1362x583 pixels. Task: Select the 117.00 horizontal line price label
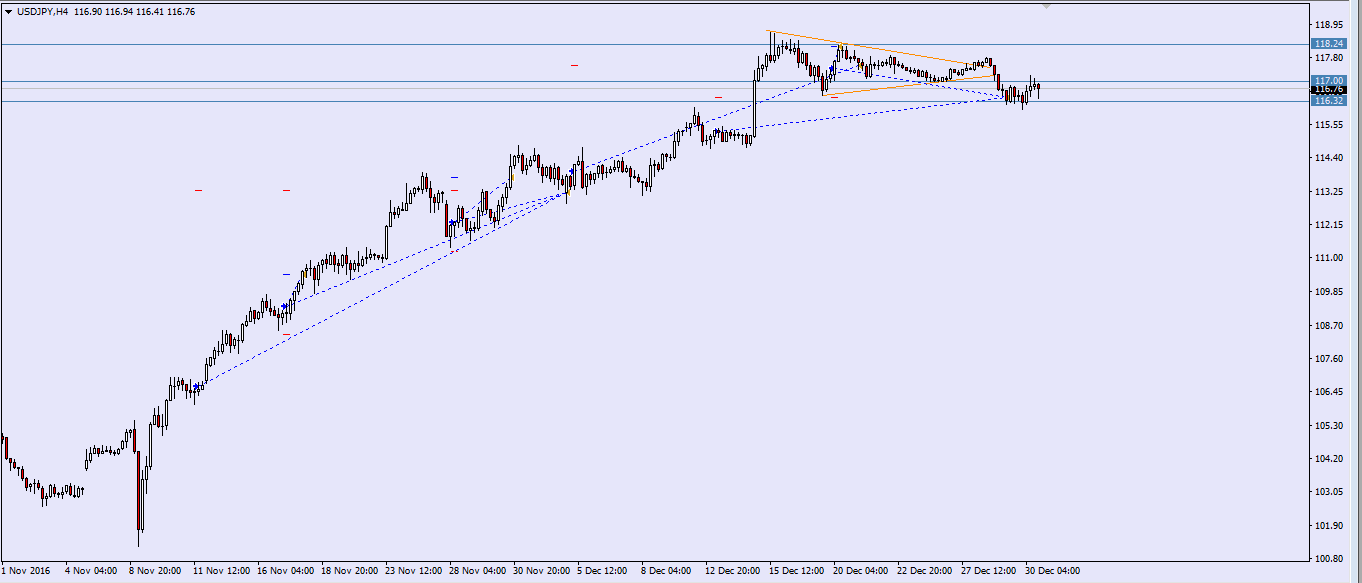(1328, 80)
